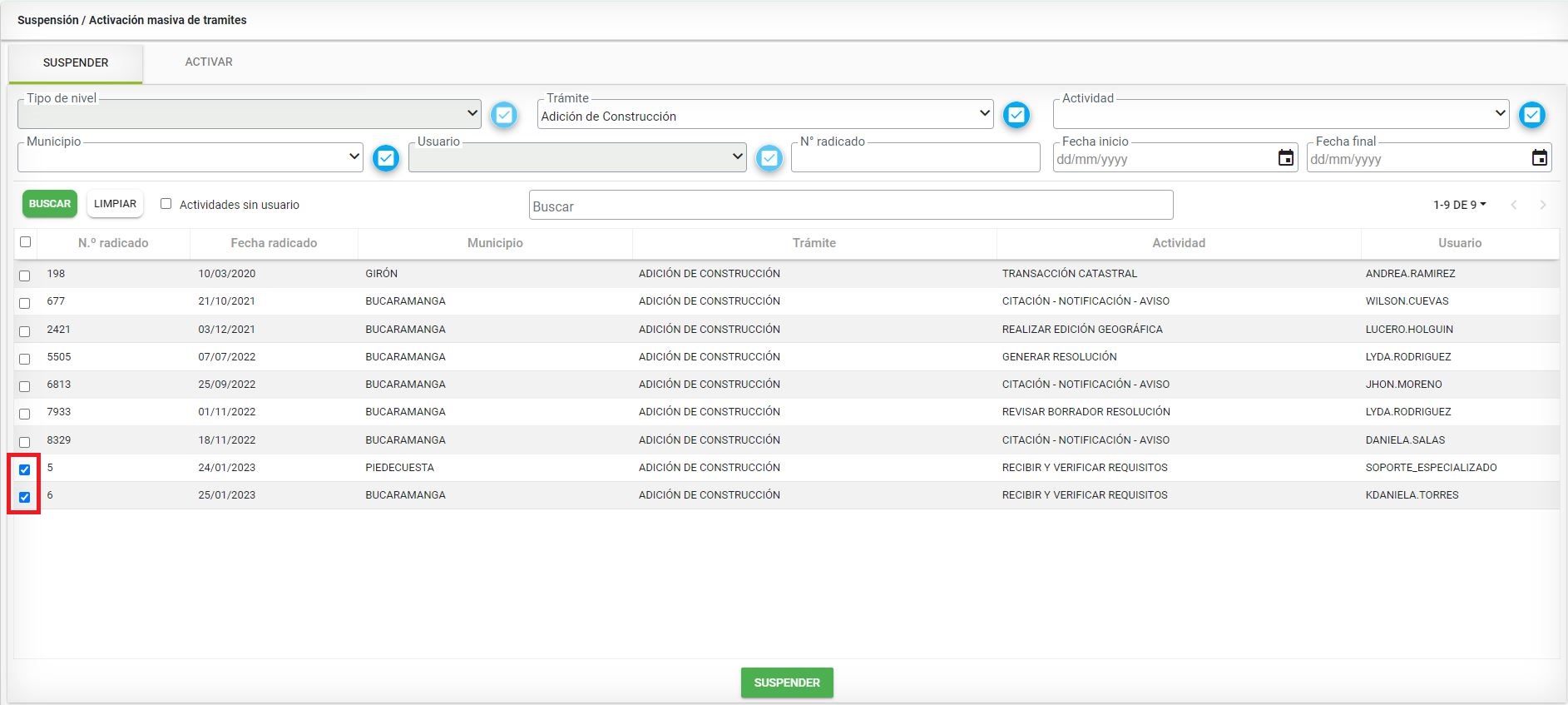Switch to the SUSPENDER tab
The width and height of the screenshot is (1568, 705).
(76, 62)
